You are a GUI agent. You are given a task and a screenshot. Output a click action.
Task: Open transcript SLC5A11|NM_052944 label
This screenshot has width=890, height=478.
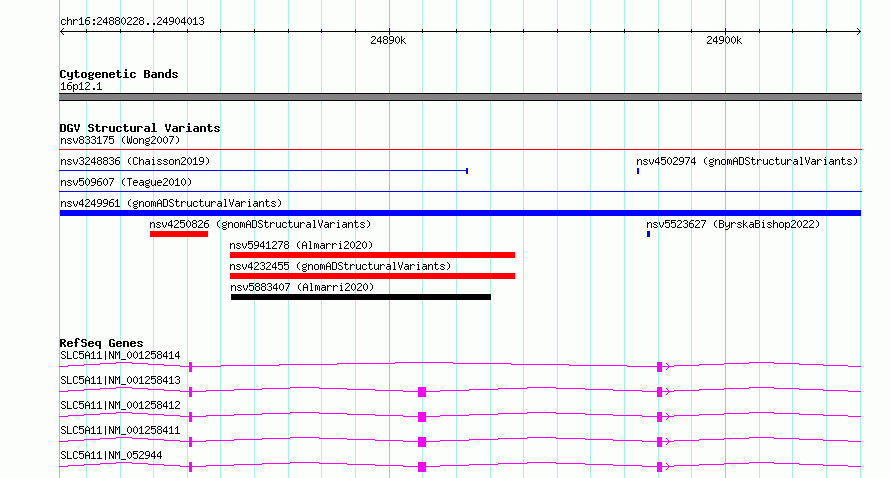[x=111, y=455]
